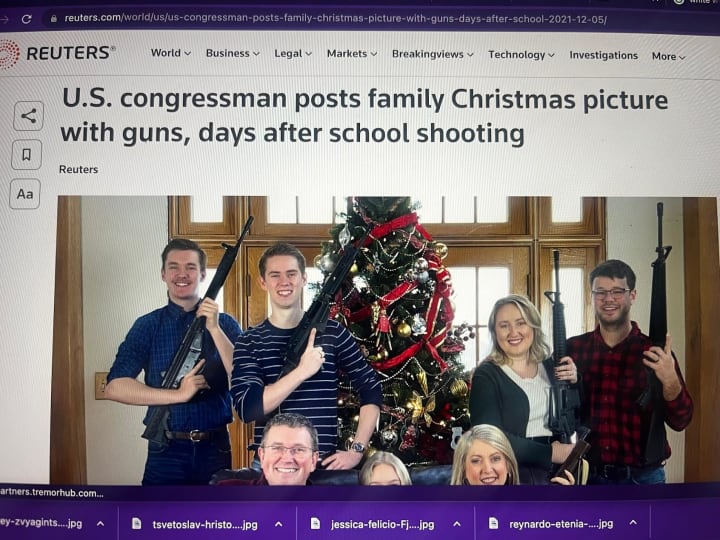
Task: Open the Aa text size control
Action: (25, 194)
